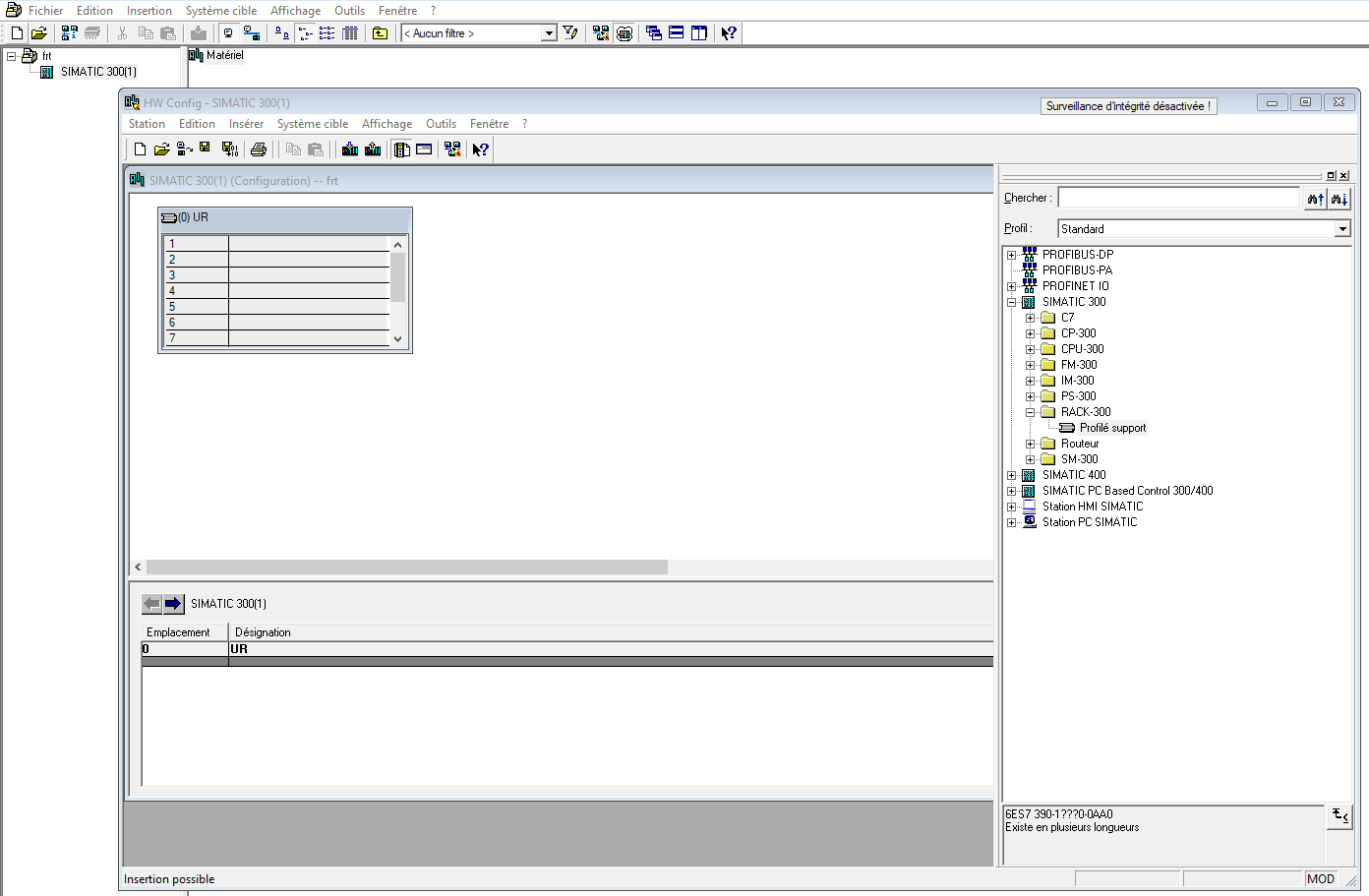Expand the SIMATIC 400 catalog node

1011,475
